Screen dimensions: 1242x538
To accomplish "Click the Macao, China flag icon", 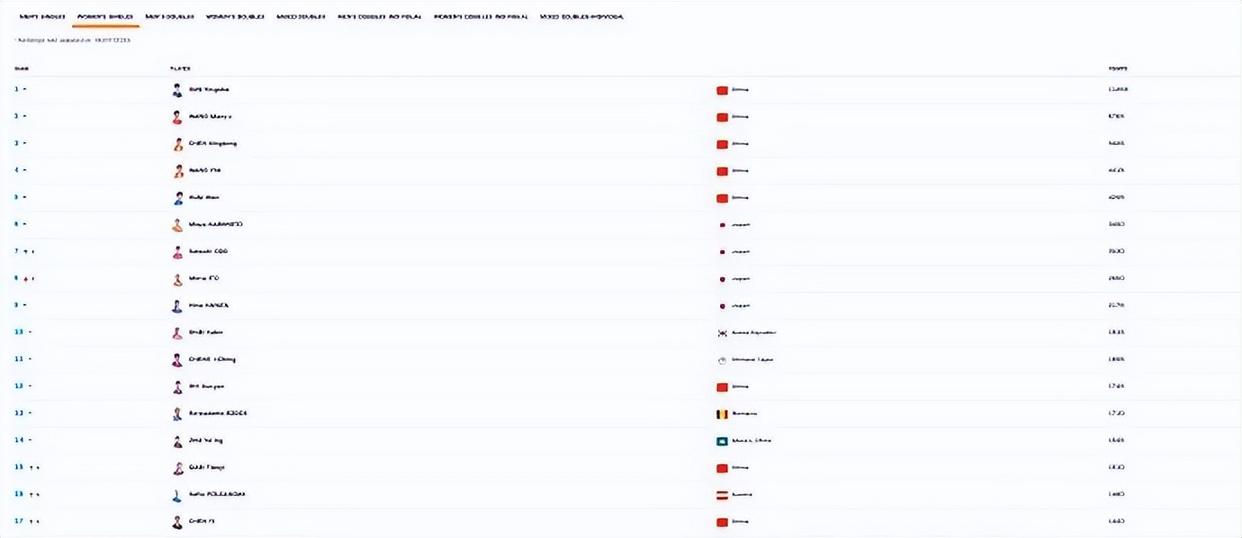I will point(722,441).
